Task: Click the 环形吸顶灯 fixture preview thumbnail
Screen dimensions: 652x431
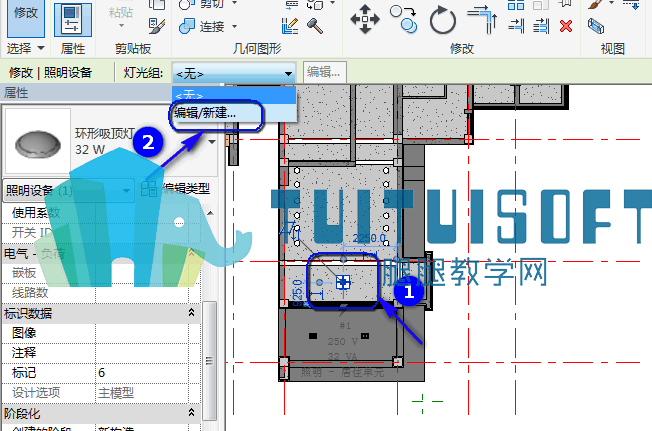Action: [37, 141]
